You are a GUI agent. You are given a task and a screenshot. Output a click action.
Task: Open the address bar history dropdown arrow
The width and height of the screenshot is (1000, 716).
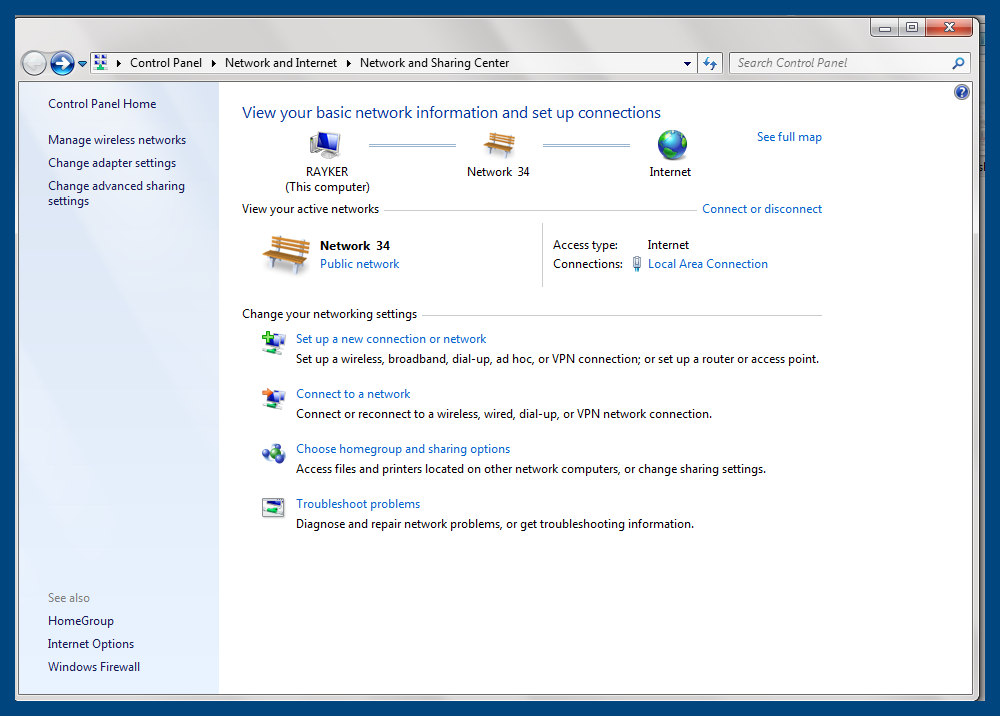click(687, 62)
